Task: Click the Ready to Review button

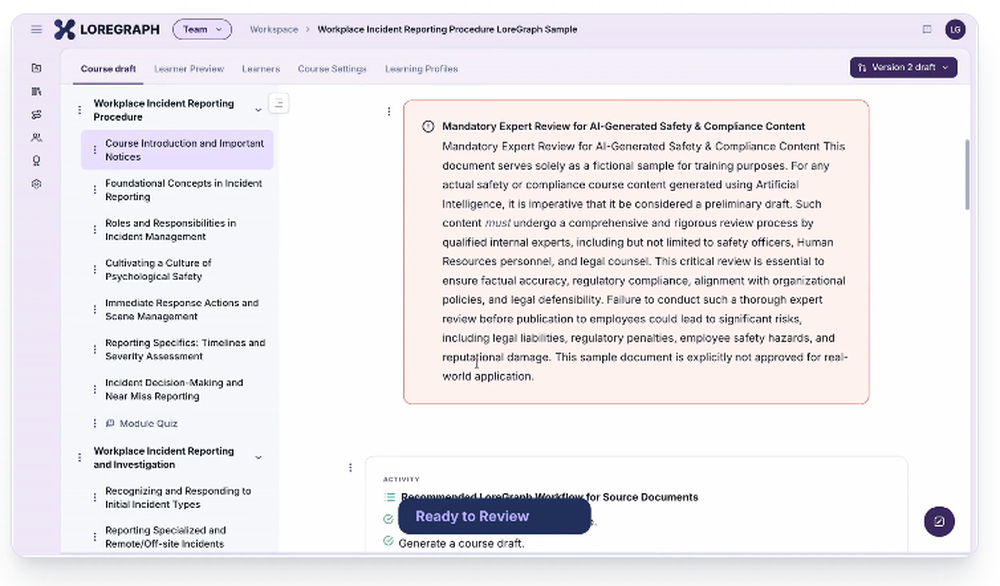Action: [494, 516]
